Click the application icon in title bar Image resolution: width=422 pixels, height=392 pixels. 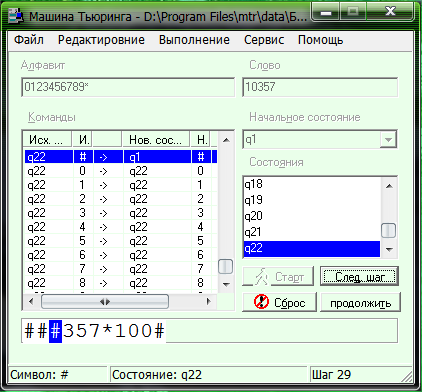16,16
